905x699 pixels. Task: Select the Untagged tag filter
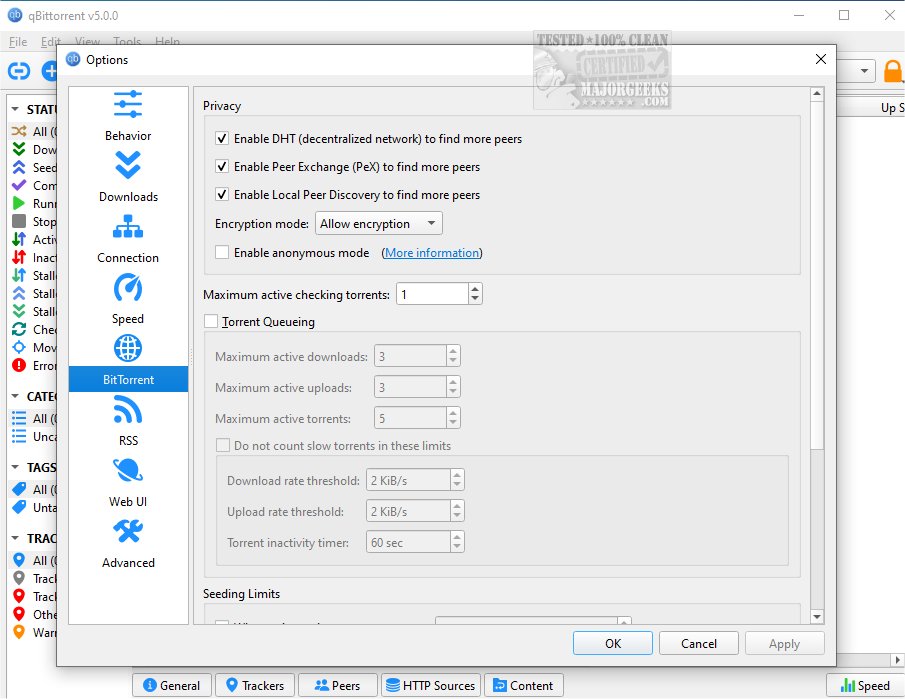click(33, 507)
